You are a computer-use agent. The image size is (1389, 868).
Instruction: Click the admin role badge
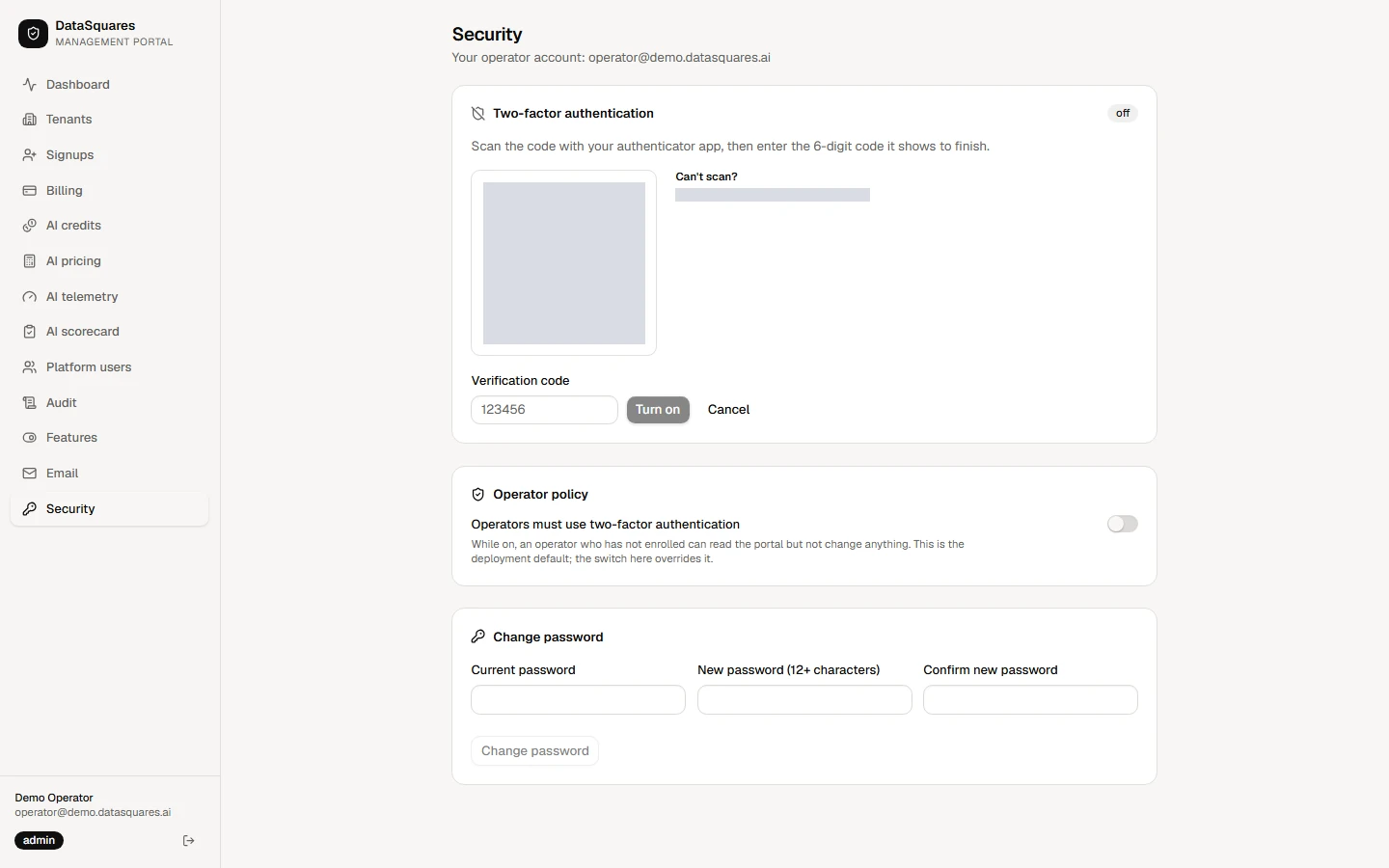pos(40,841)
